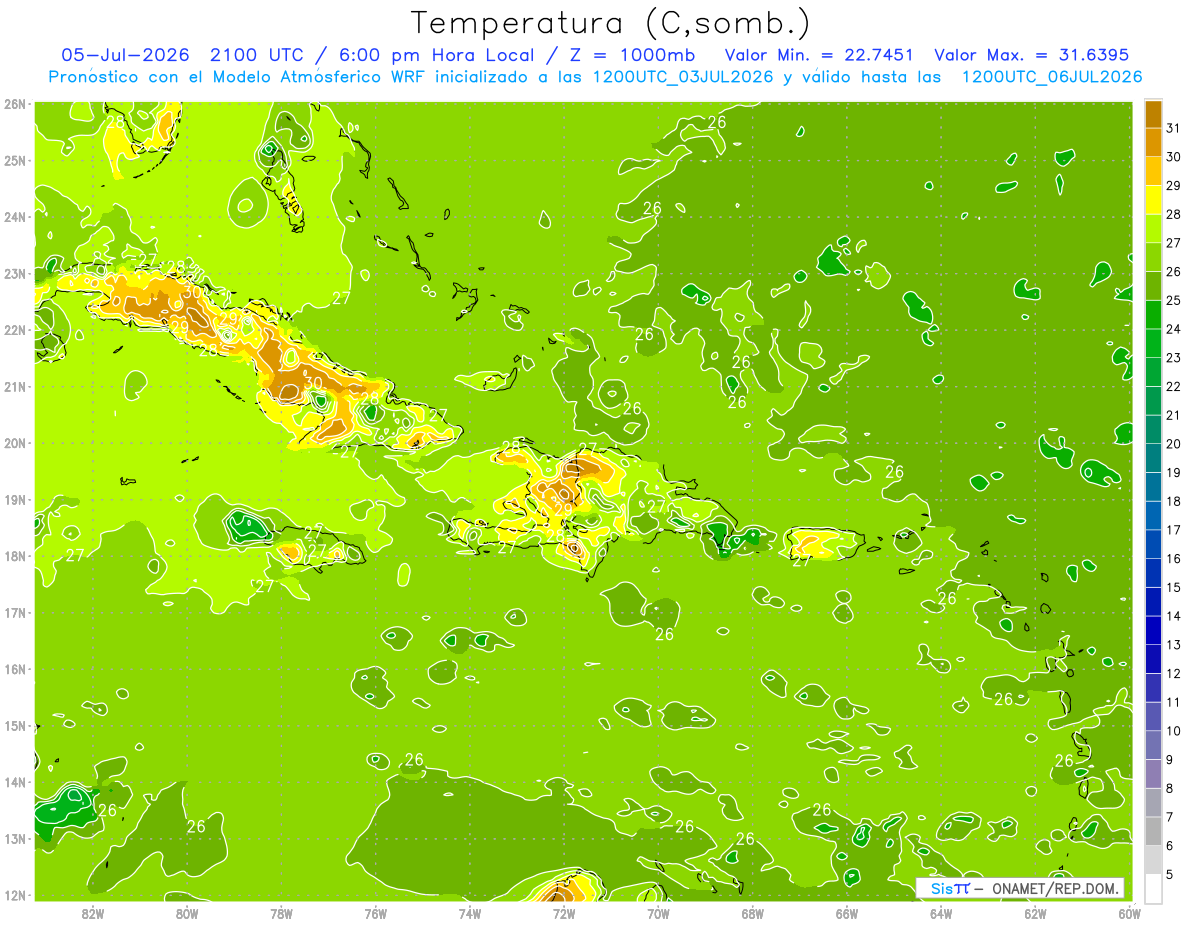Pick the brown legend swatch above 31
This screenshot has height=927, width=1200.
pyautogui.click(x=1153, y=113)
